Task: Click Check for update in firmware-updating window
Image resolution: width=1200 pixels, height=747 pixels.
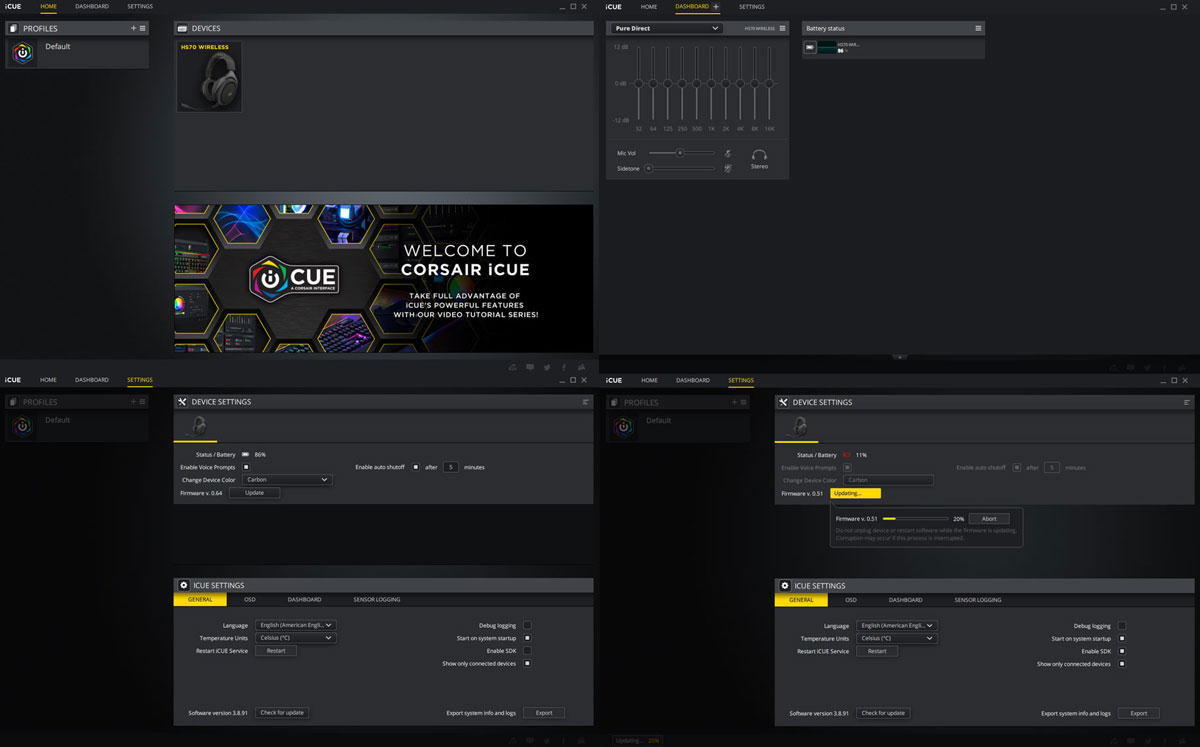Action: [883, 713]
